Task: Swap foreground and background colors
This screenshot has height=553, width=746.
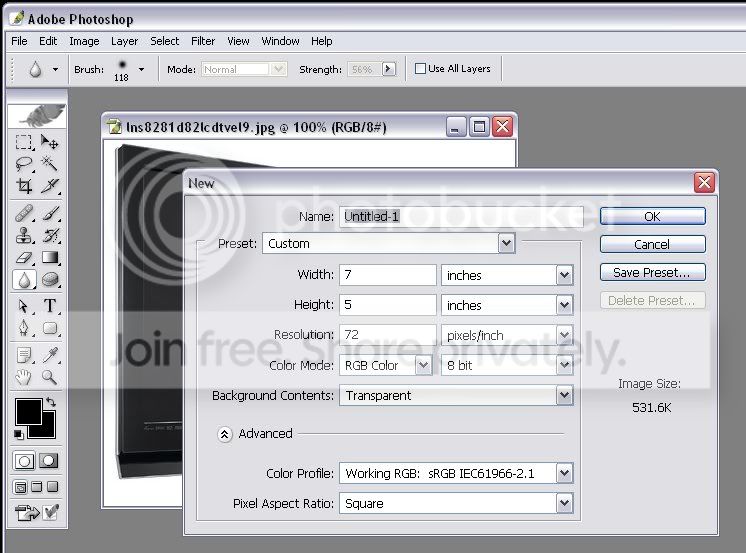Action: pos(51,402)
